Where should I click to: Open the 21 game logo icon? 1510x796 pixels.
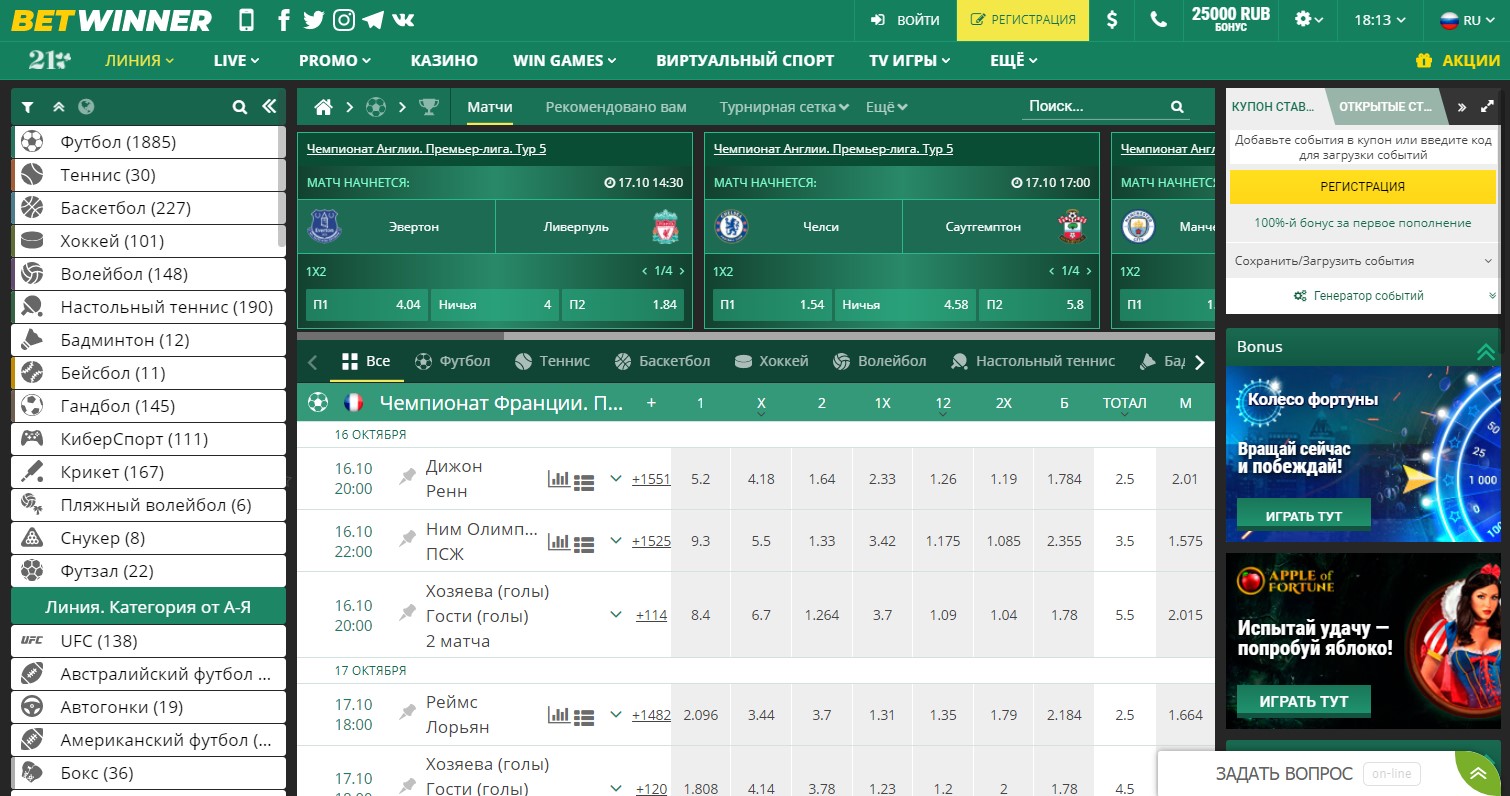click(x=49, y=60)
